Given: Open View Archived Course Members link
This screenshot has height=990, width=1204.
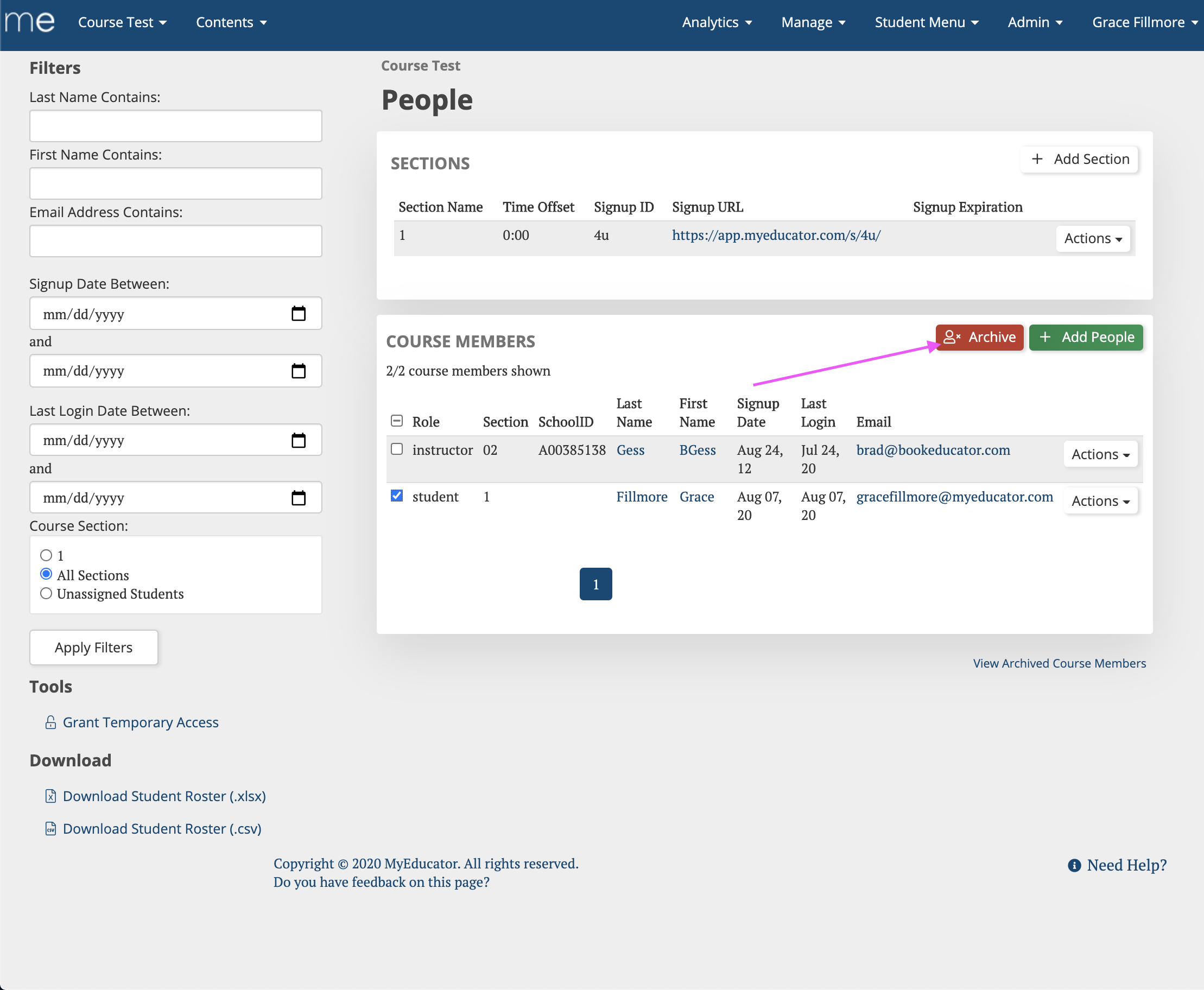Looking at the screenshot, I should (1059, 663).
